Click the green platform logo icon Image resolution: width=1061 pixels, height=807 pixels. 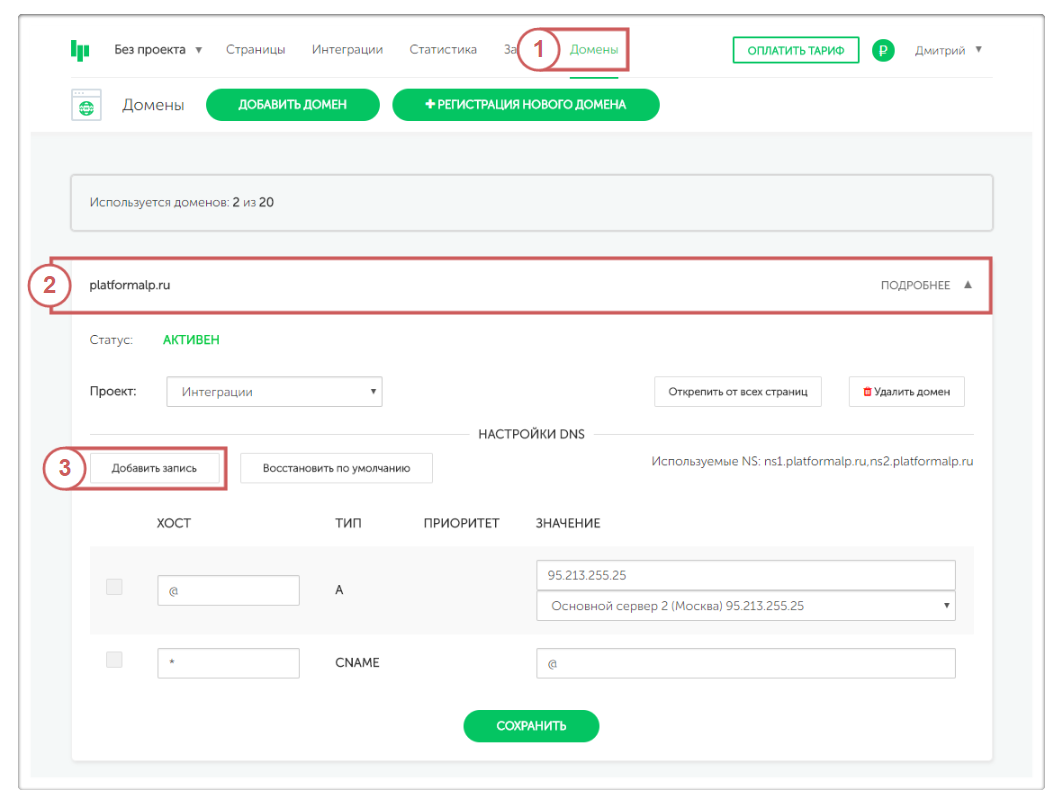80,50
